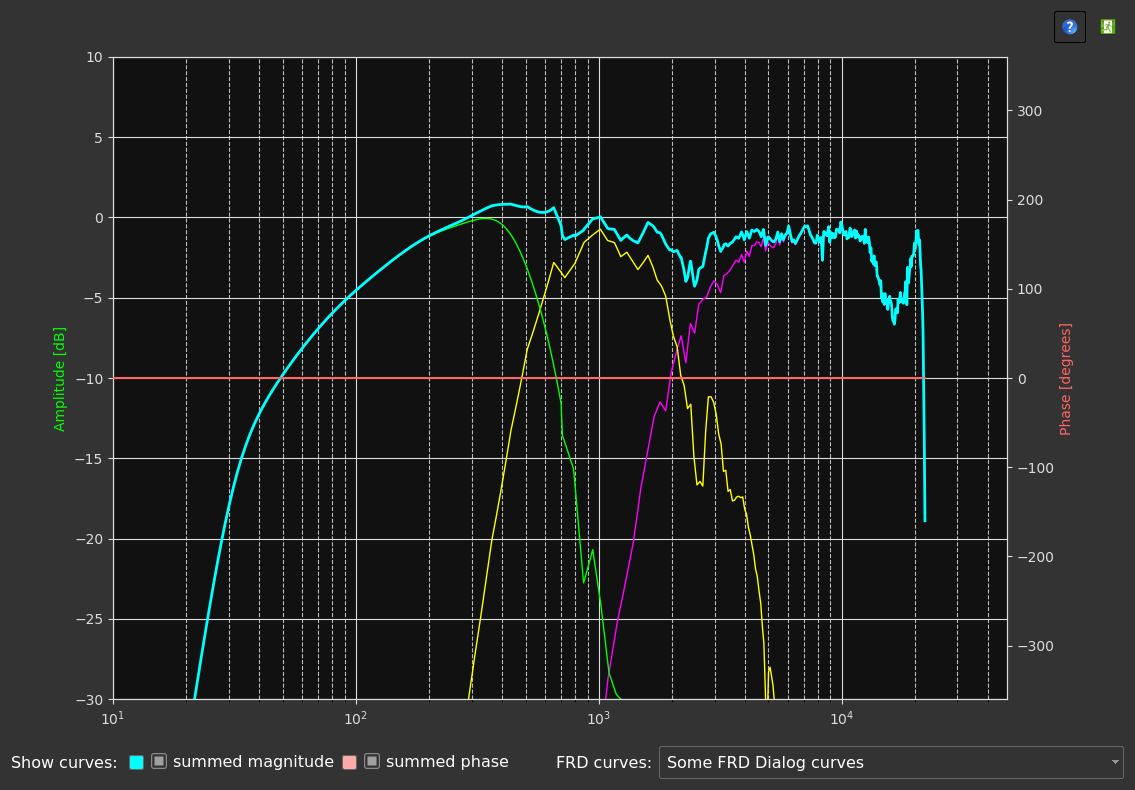Pick the cyan summed magnitude color swatch
The image size is (1135, 790).
pyautogui.click(x=136, y=762)
